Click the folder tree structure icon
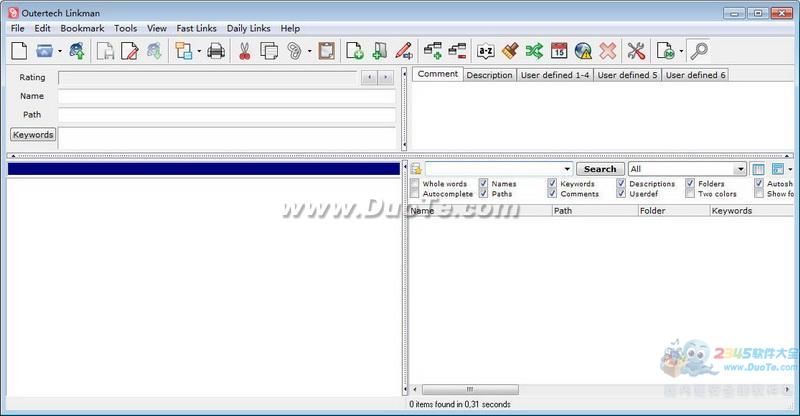Viewport: 800px width, 416px height. (x=184, y=51)
